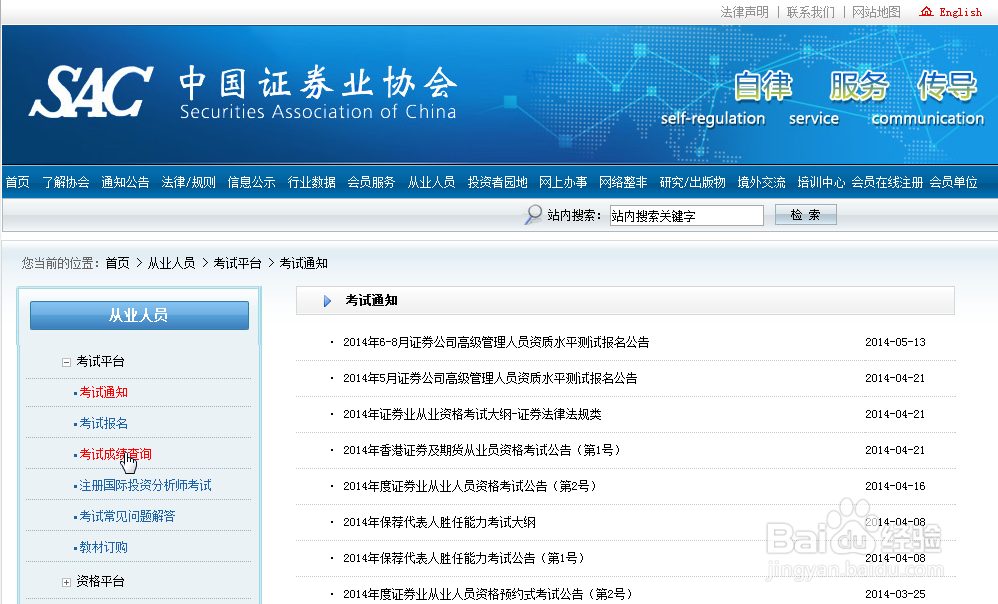998x604 pixels.
Task: Open the 投资者园地 menu item
Action: pyautogui.click(x=497, y=183)
